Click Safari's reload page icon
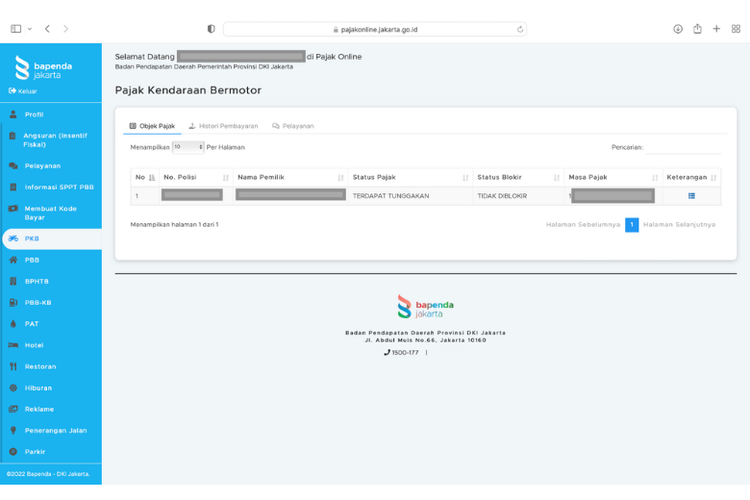Image resolution: width=750 pixels, height=500 pixels. point(520,29)
